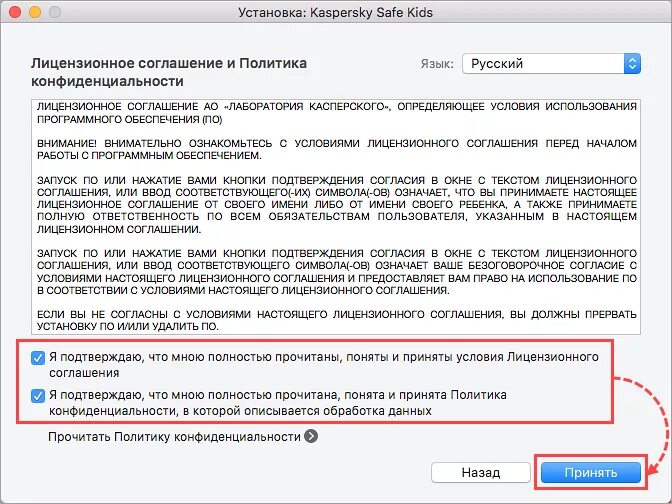672x504 pixels.
Task: Click the "Язык:" label
Action: point(437,64)
